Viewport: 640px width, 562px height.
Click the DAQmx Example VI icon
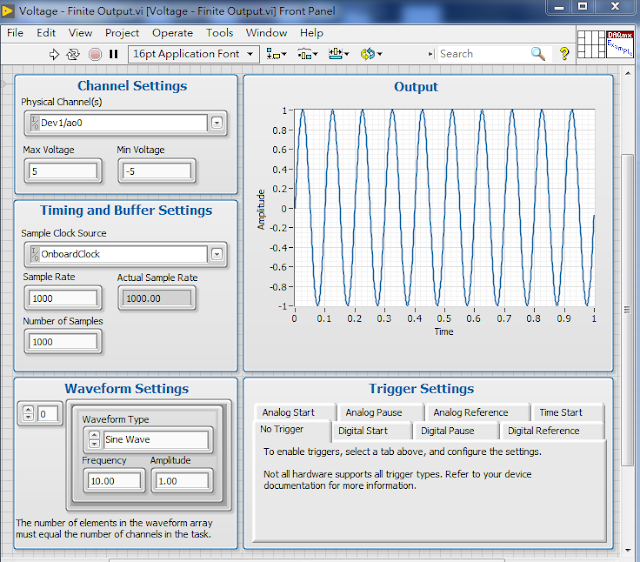pyautogui.click(x=620, y=44)
